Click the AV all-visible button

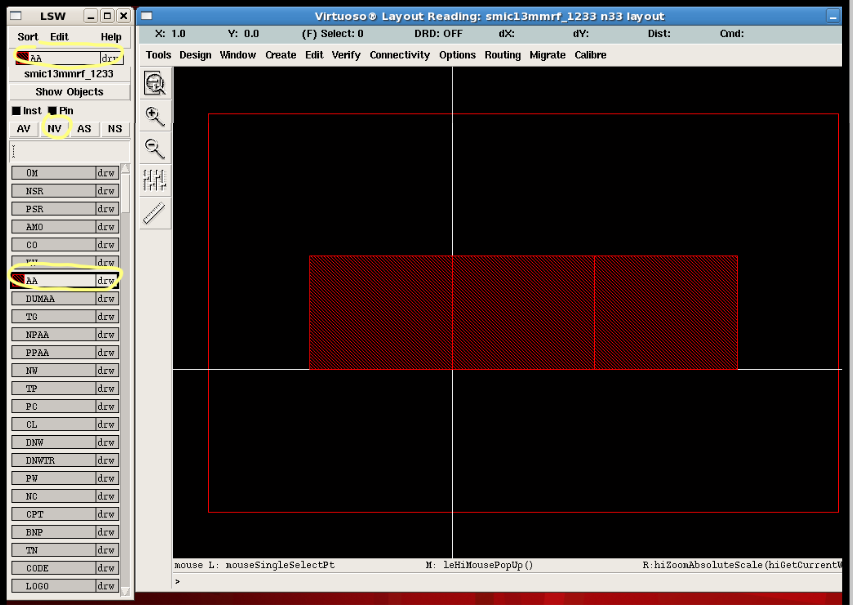[23, 129]
